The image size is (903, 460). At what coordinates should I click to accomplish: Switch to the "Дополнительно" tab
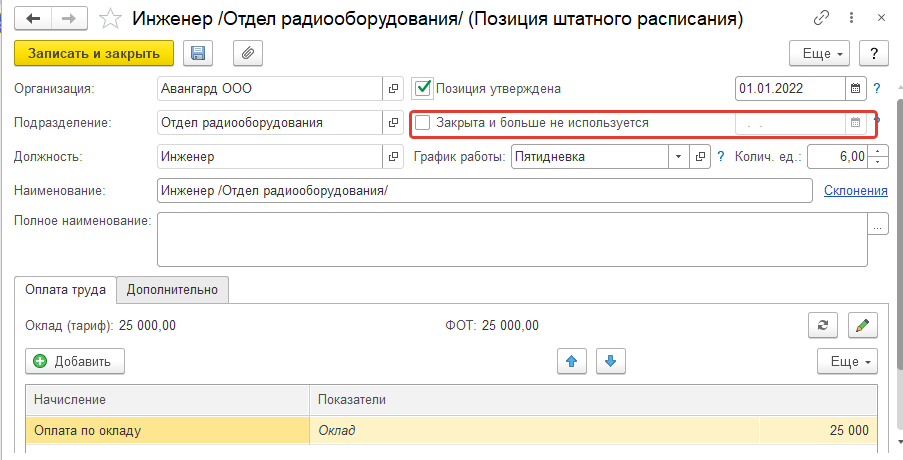coord(173,289)
